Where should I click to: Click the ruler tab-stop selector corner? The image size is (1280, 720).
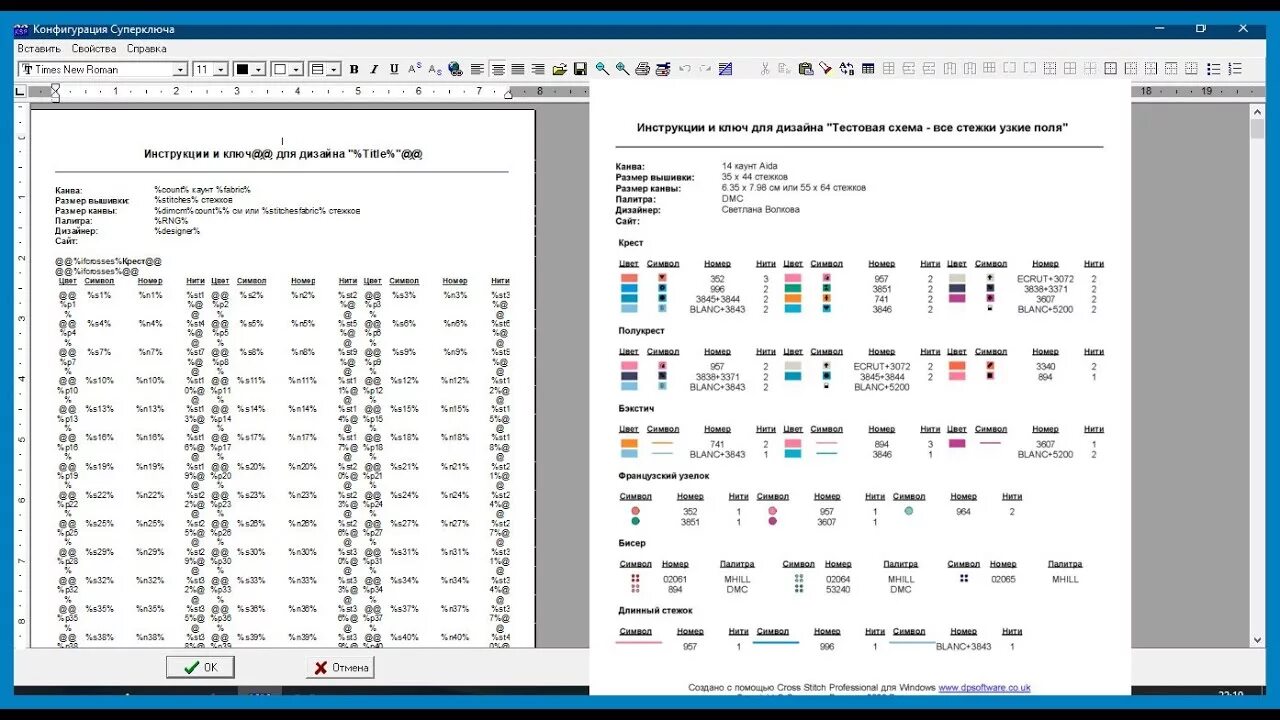coord(20,91)
